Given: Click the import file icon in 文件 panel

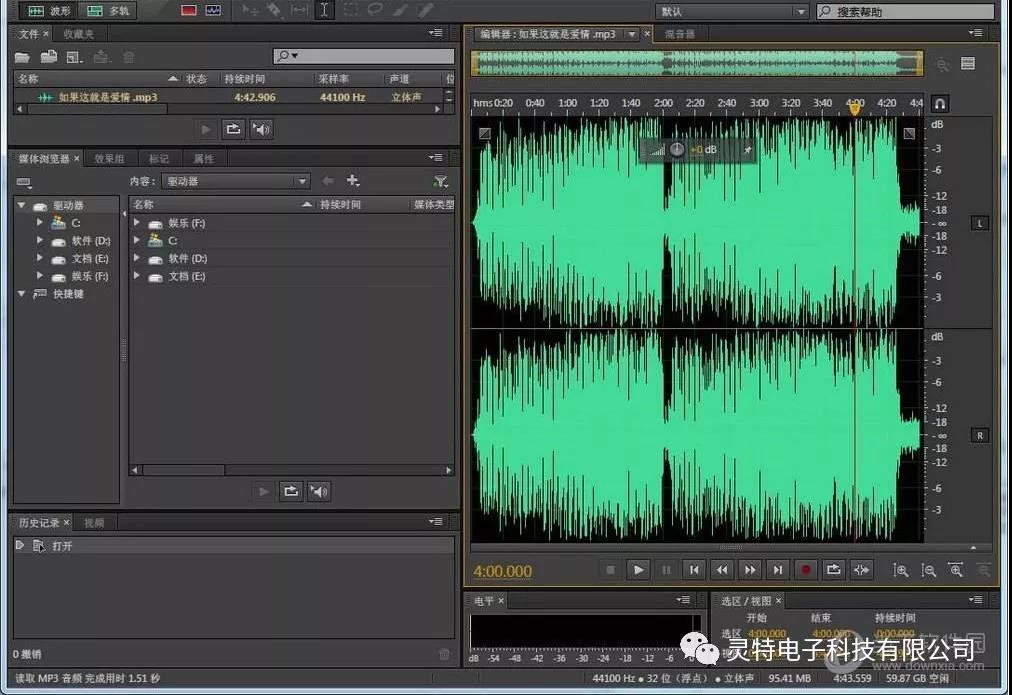Looking at the screenshot, I should click(x=49, y=57).
